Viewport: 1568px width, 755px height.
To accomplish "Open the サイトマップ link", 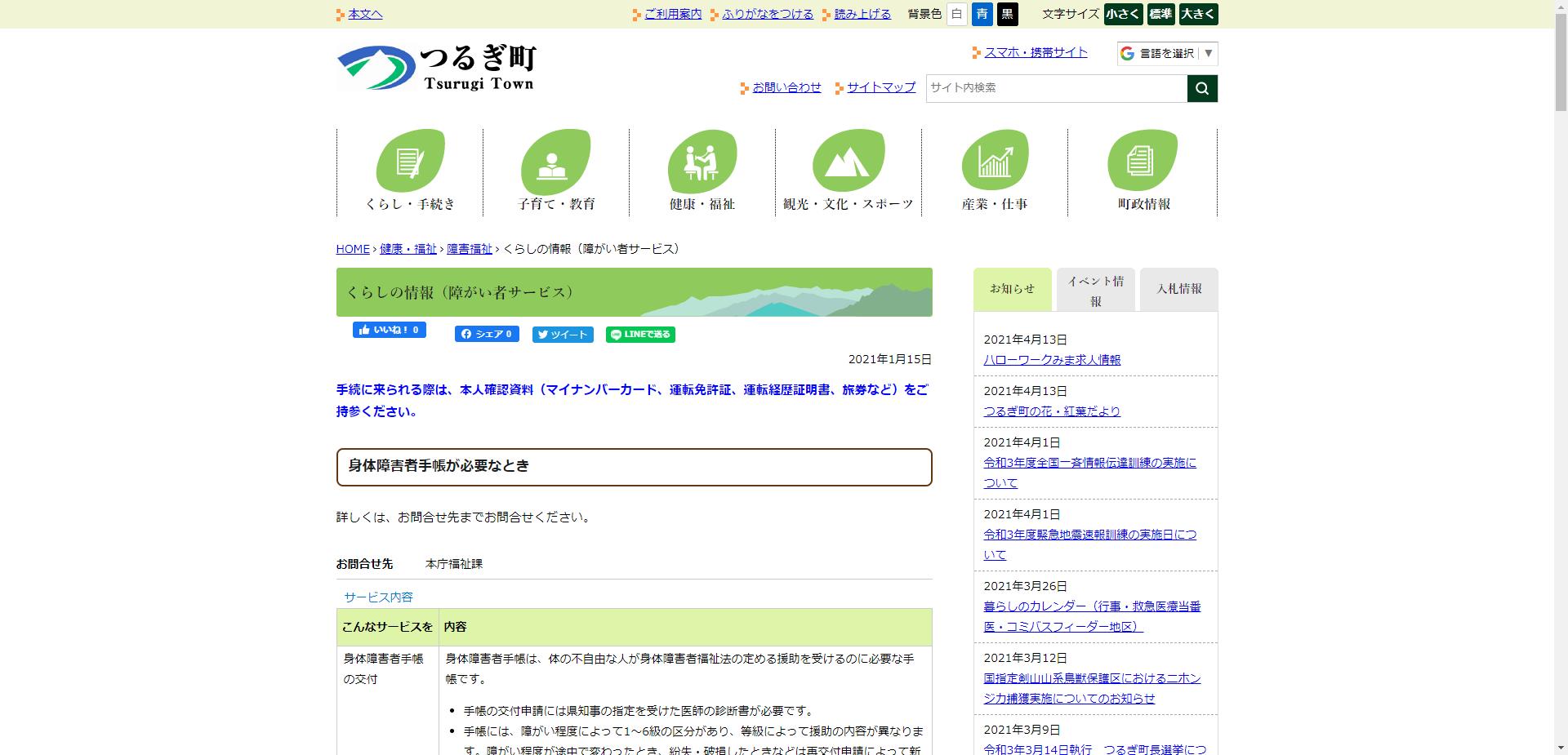I will click(880, 87).
